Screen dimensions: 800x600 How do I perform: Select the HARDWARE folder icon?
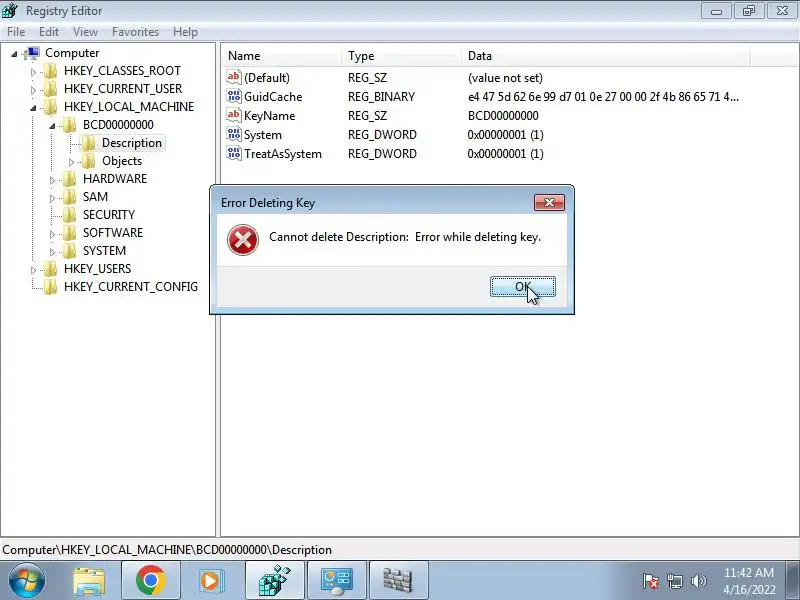click(x=69, y=179)
